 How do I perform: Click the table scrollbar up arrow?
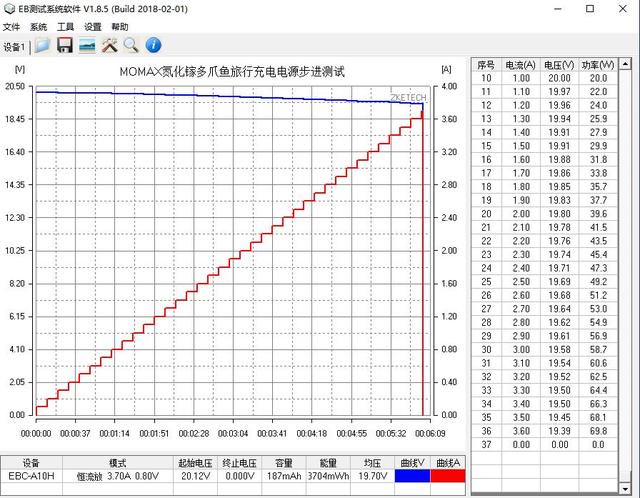(x=625, y=64)
